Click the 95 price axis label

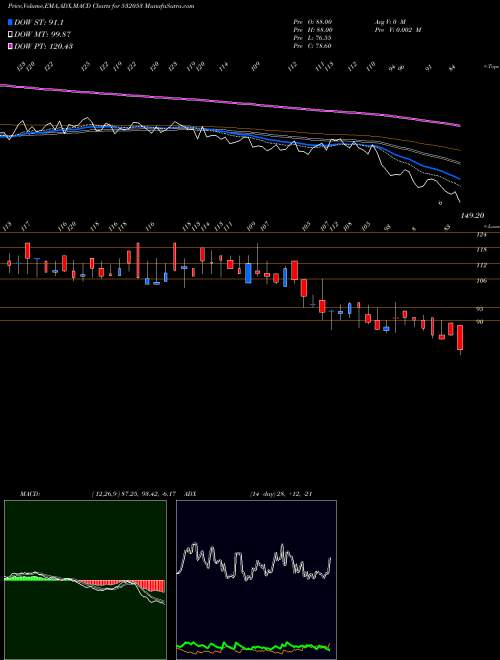click(x=479, y=309)
